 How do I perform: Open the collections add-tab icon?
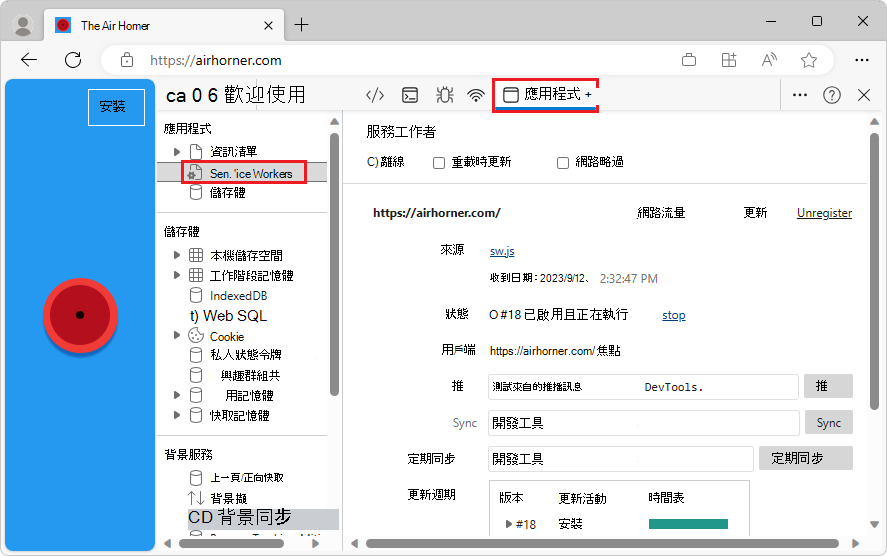(729, 60)
